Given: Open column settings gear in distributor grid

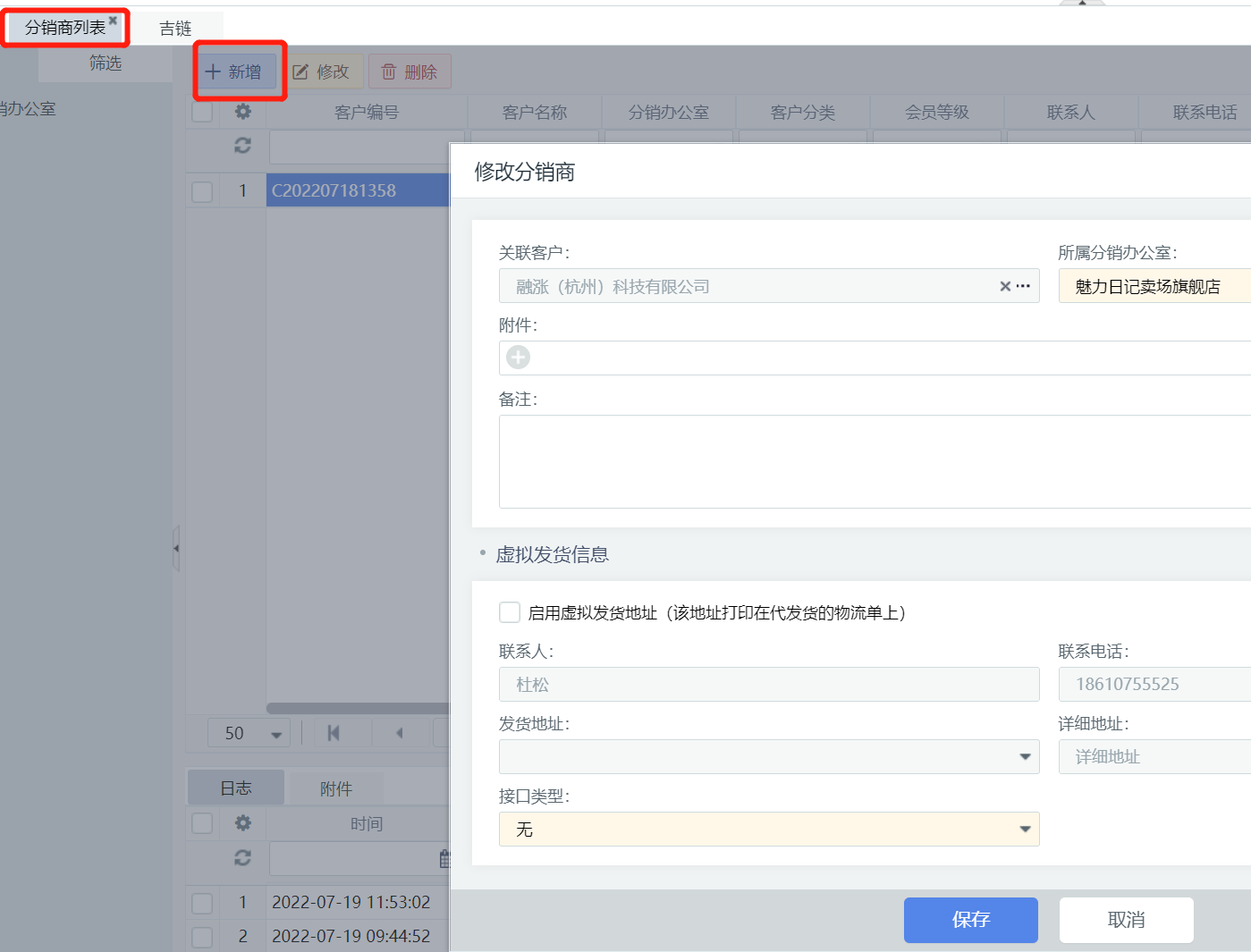Looking at the screenshot, I should point(242,112).
